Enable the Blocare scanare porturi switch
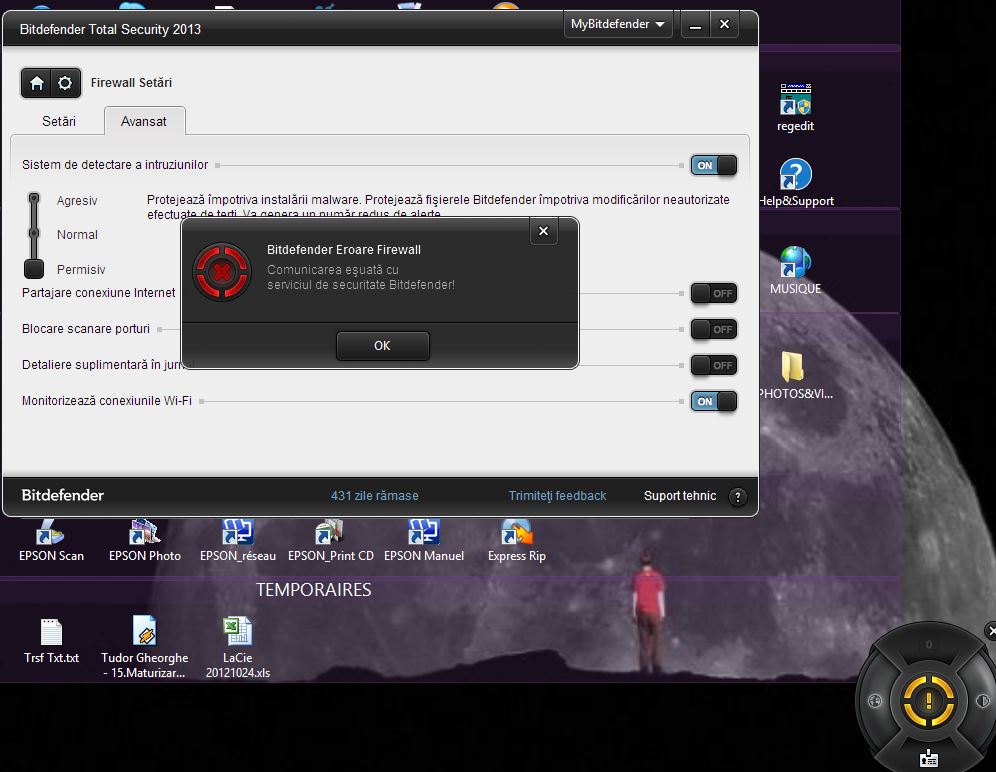 [714, 329]
